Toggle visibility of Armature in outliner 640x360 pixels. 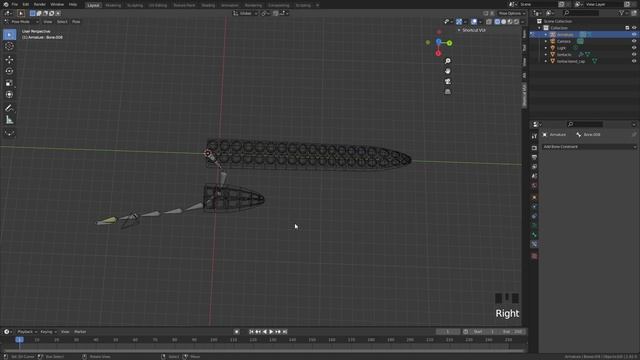click(x=634, y=35)
